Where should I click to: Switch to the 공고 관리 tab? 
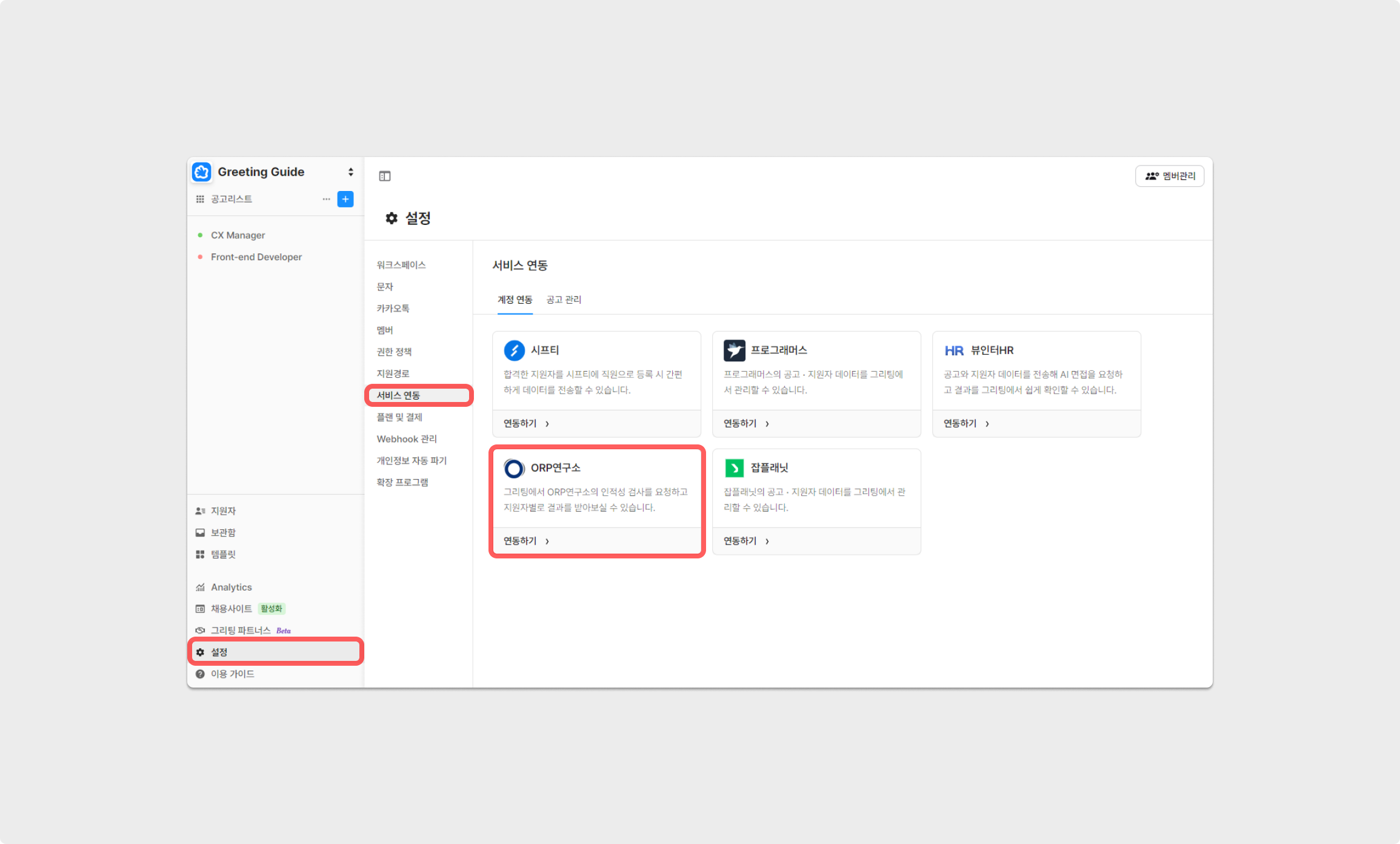click(564, 300)
